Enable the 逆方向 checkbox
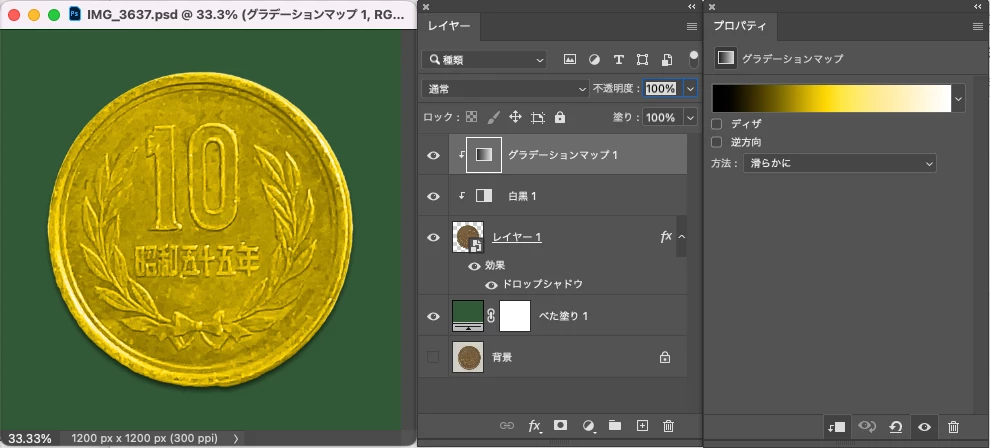The height and width of the screenshot is (448, 990). coord(717,142)
